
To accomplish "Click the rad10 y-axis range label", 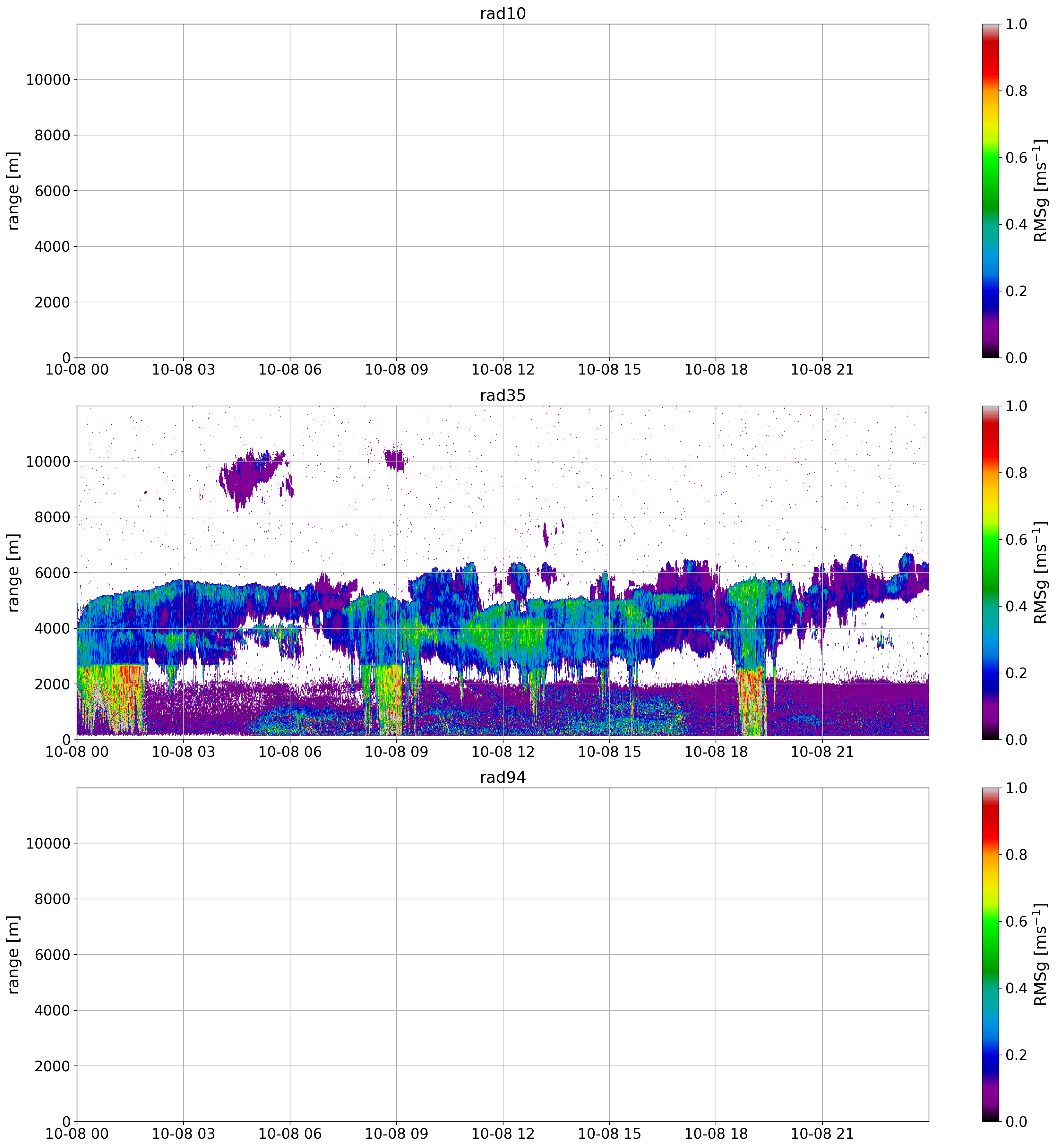I will (x=14, y=190).
